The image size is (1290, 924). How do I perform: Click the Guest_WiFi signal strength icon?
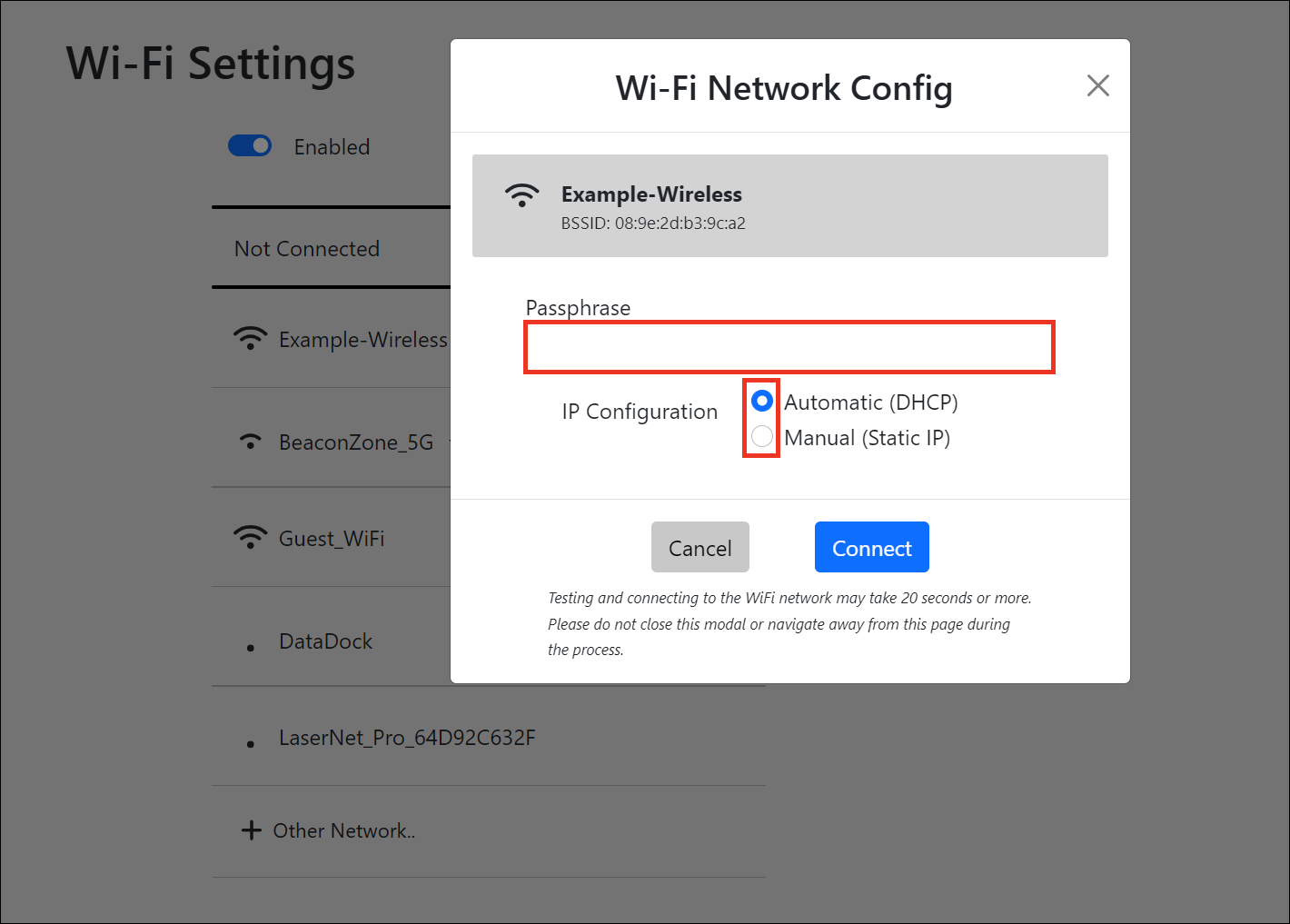pyautogui.click(x=250, y=538)
